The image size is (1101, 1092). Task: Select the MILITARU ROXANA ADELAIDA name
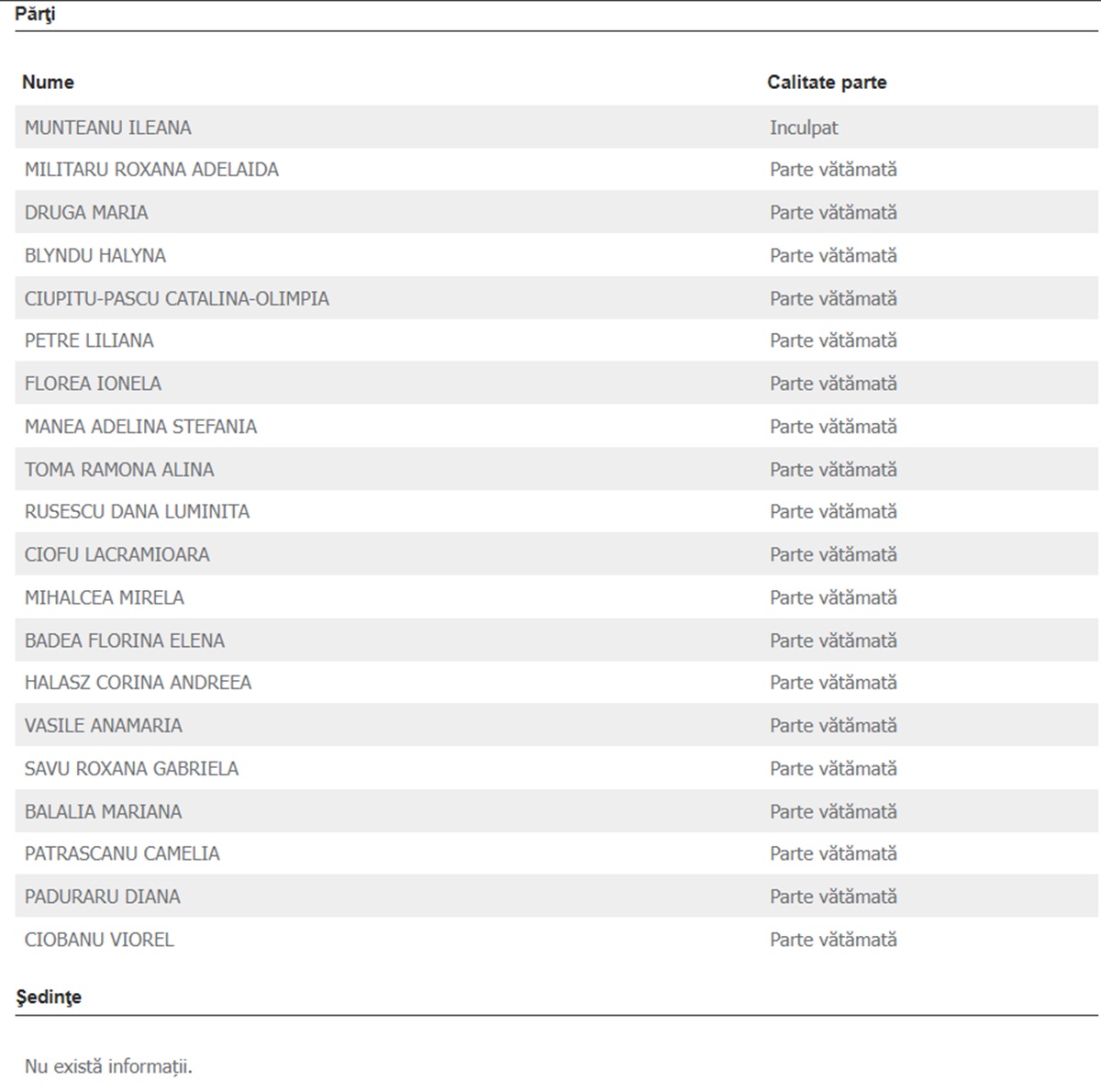(x=151, y=170)
